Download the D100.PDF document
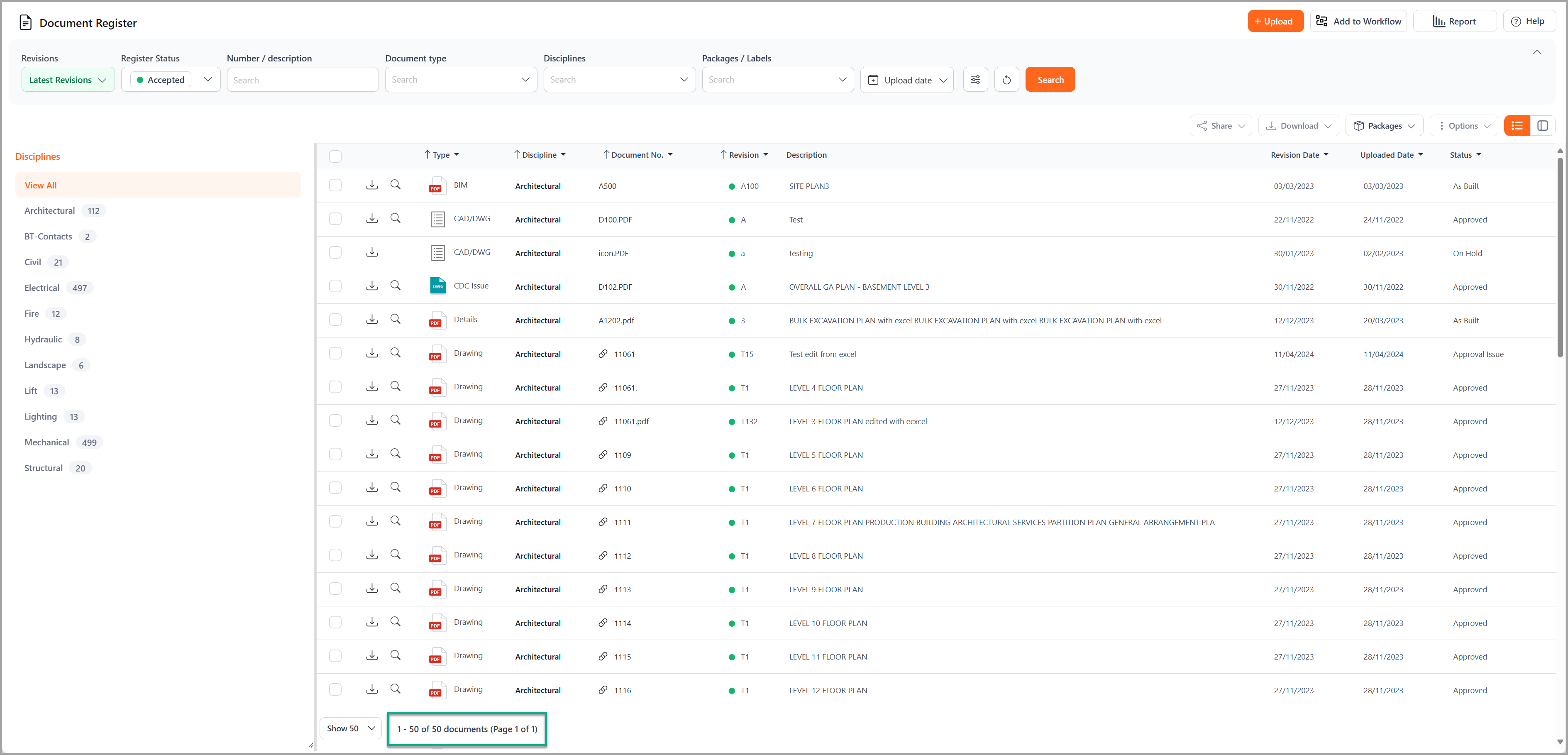The image size is (1568, 755). pyautogui.click(x=372, y=218)
